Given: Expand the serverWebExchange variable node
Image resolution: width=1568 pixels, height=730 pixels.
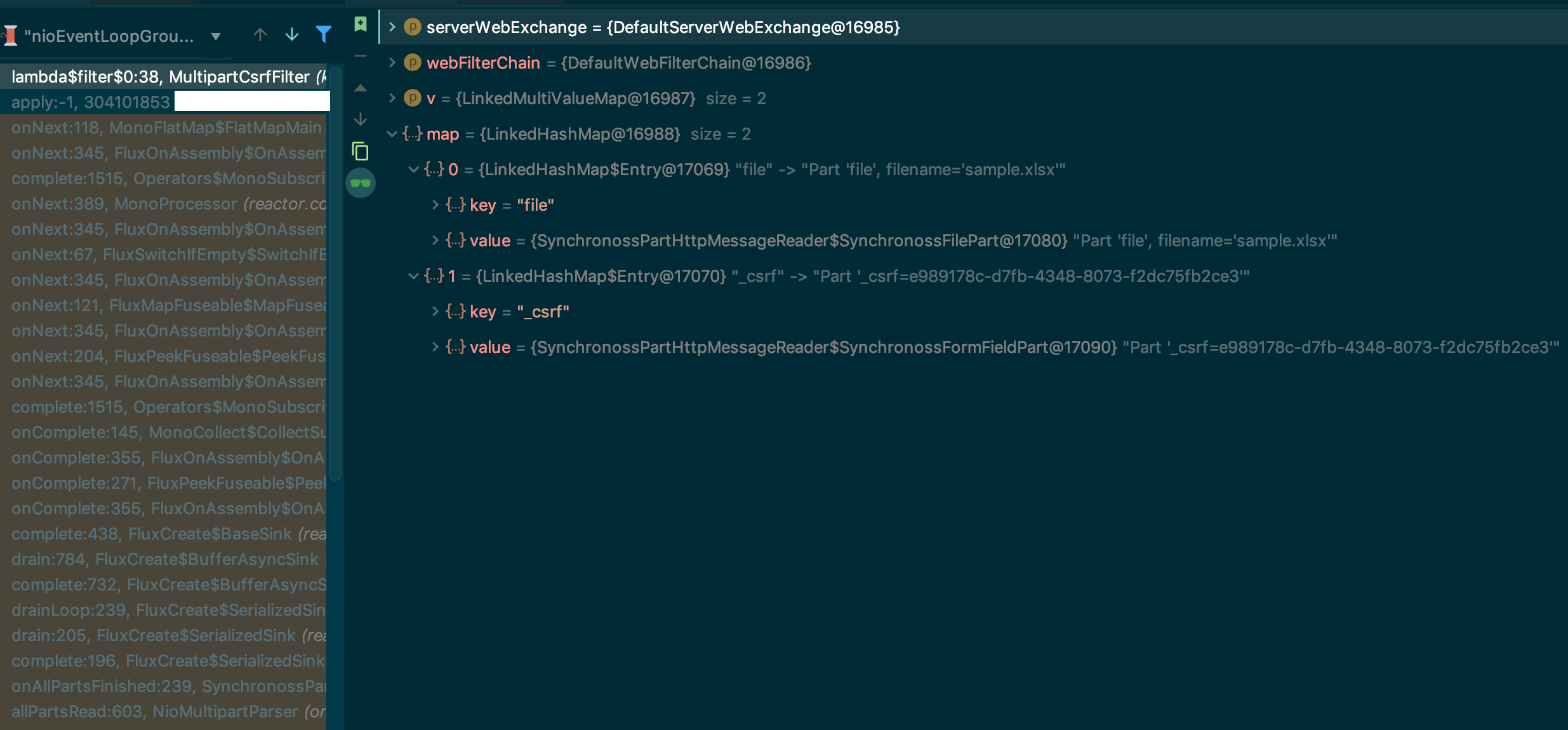Looking at the screenshot, I should point(392,27).
